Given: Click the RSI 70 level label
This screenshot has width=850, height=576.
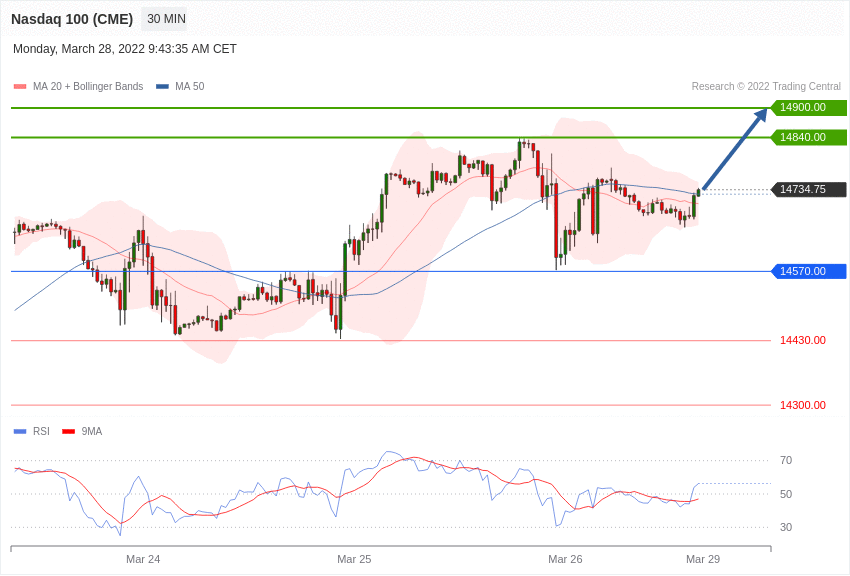Looking at the screenshot, I should coord(786,461).
